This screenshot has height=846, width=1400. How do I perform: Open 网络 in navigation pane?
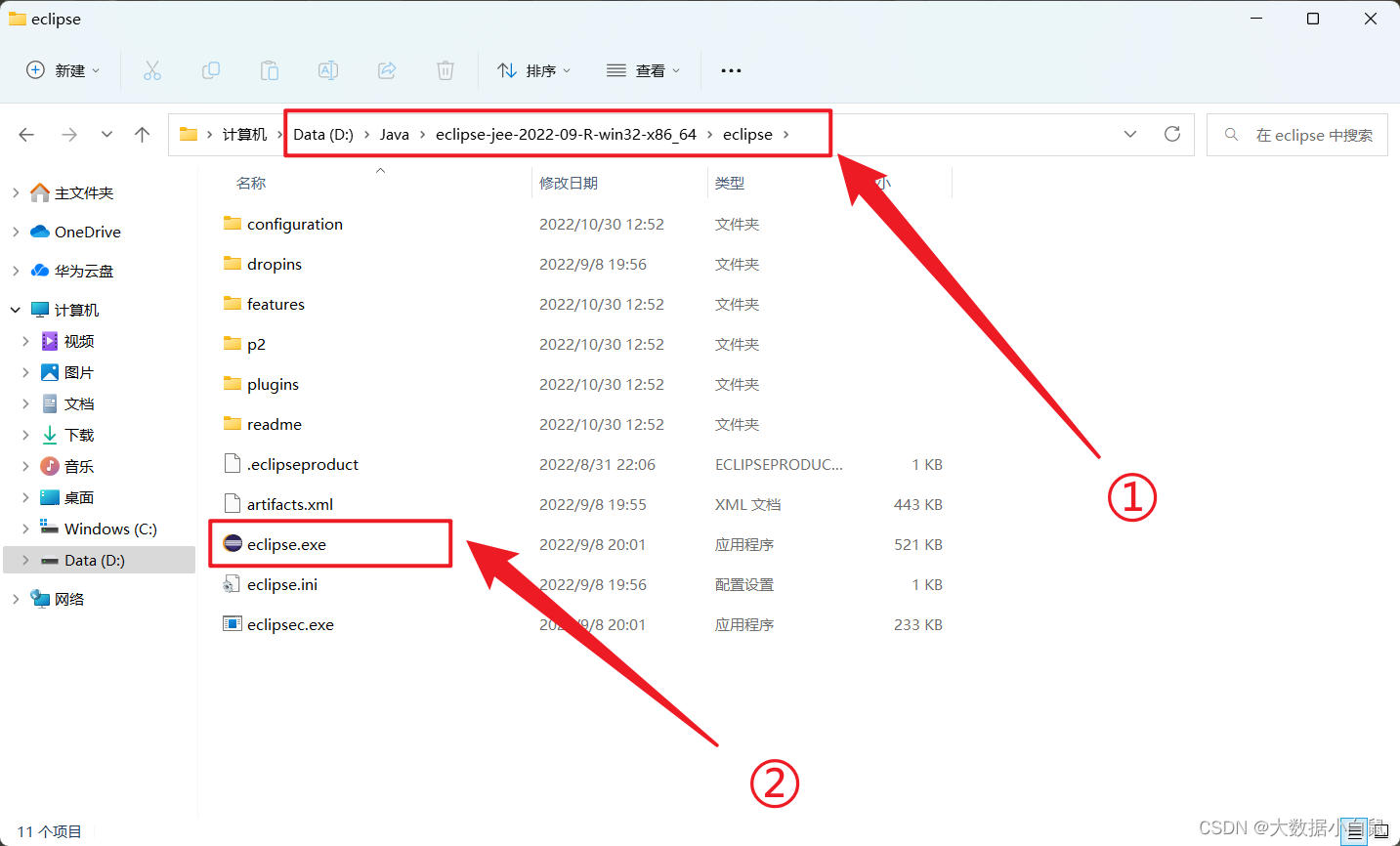point(69,599)
